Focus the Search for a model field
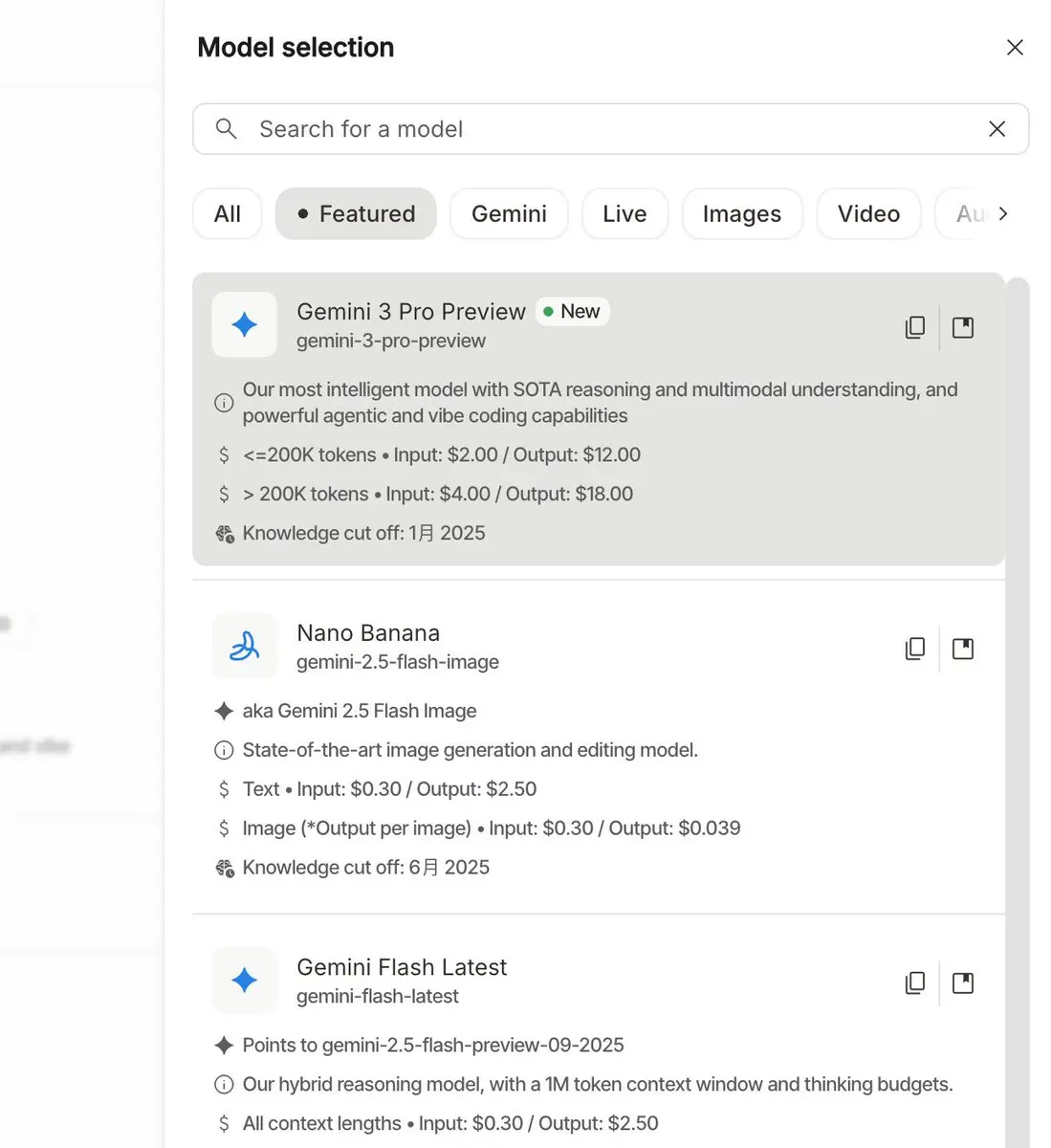This screenshot has height=1148, width=1051. coord(602,129)
